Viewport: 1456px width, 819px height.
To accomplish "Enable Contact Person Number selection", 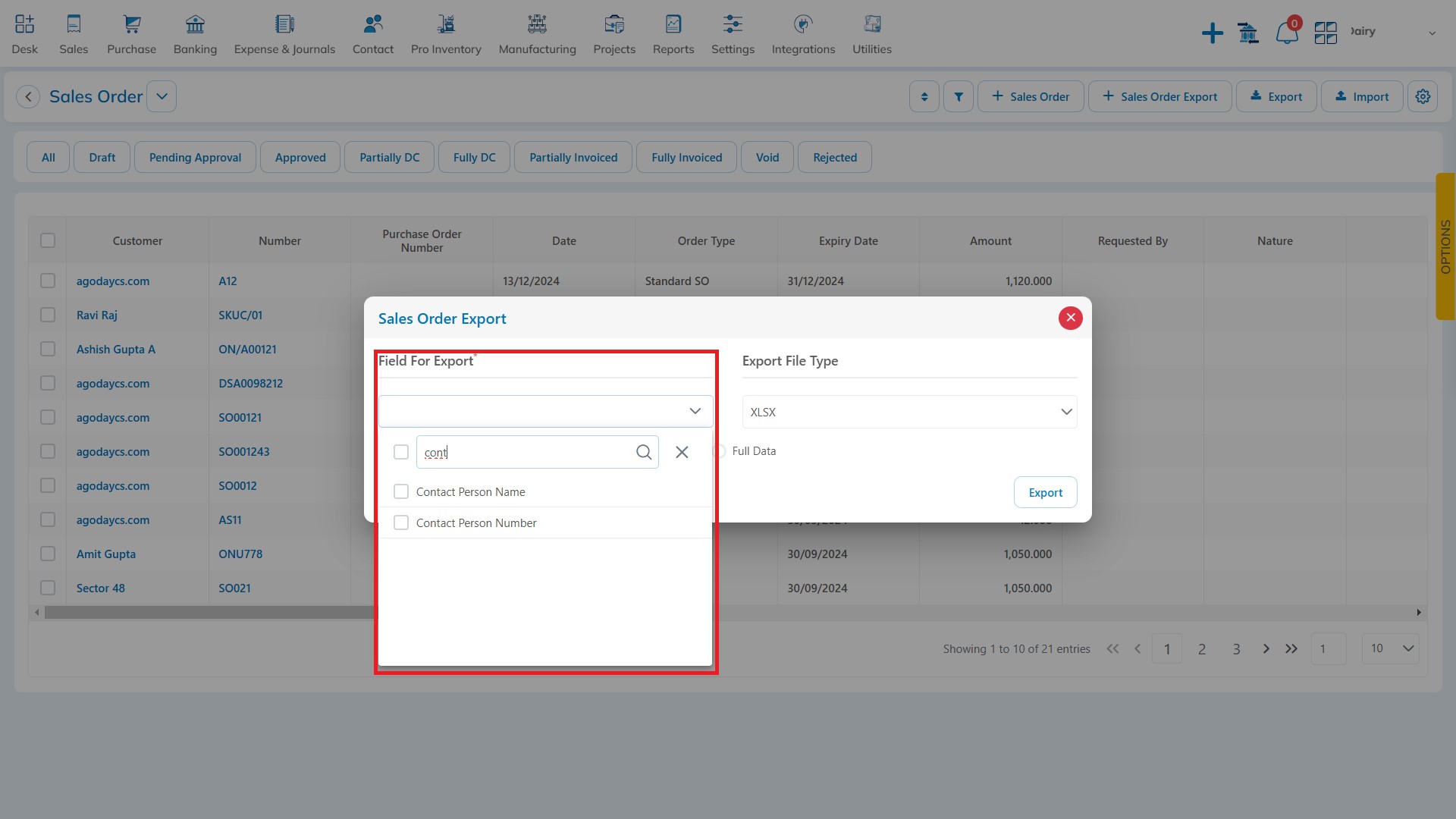I will tap(401, 522).
